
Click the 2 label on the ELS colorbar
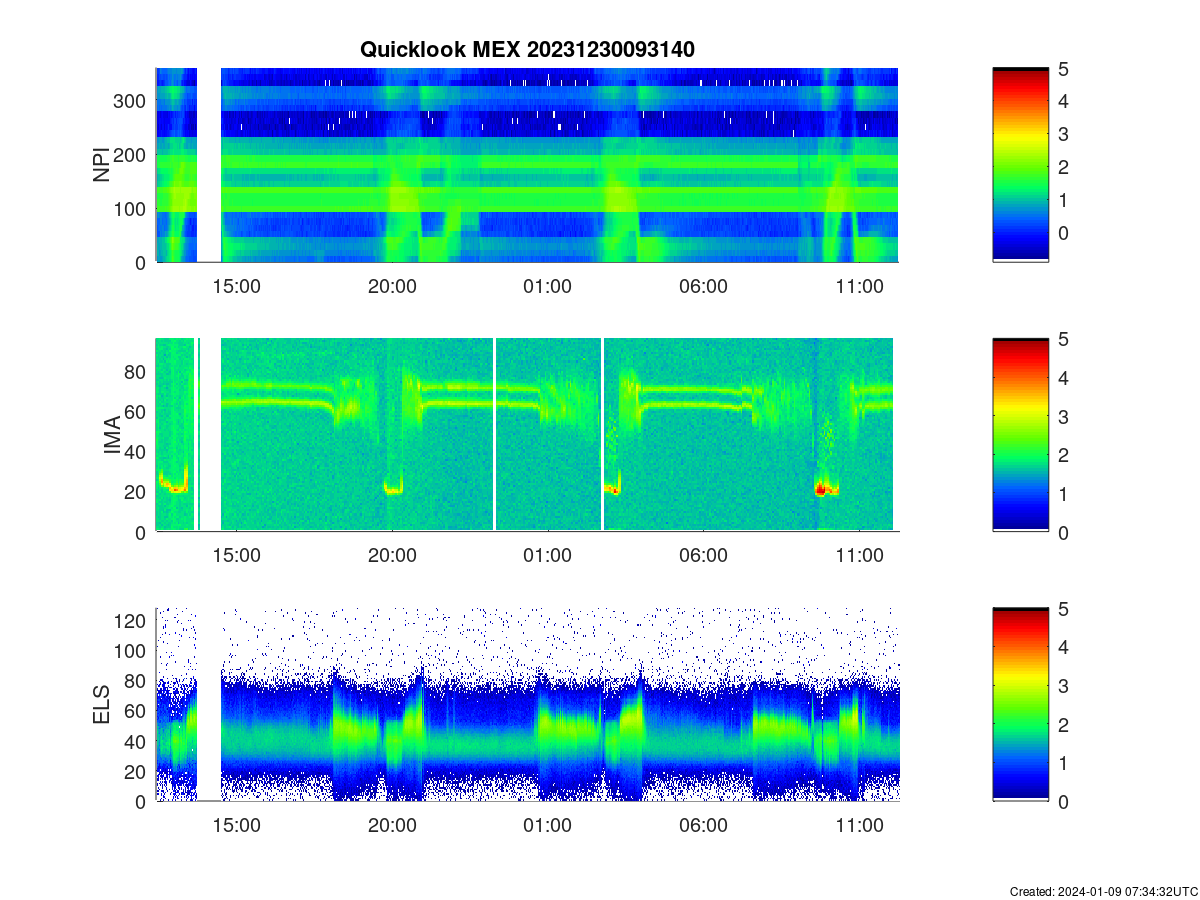[1066, 724]
